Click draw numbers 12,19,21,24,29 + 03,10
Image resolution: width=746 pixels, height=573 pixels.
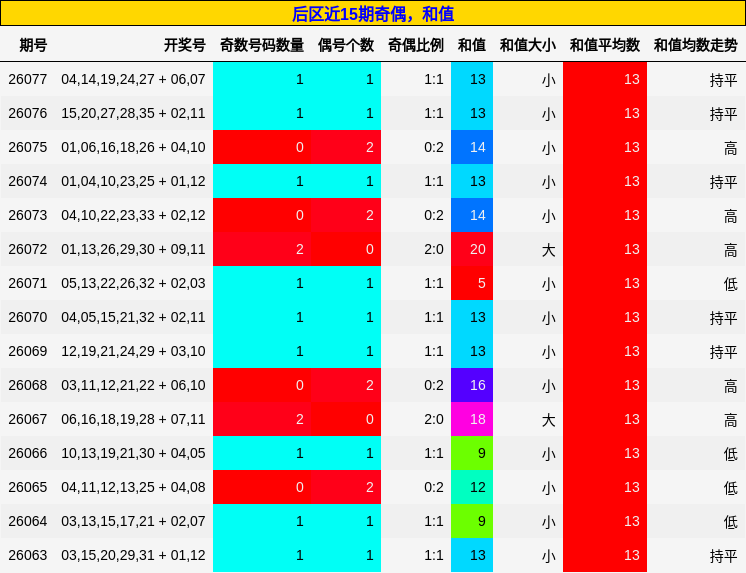[133, 351]
